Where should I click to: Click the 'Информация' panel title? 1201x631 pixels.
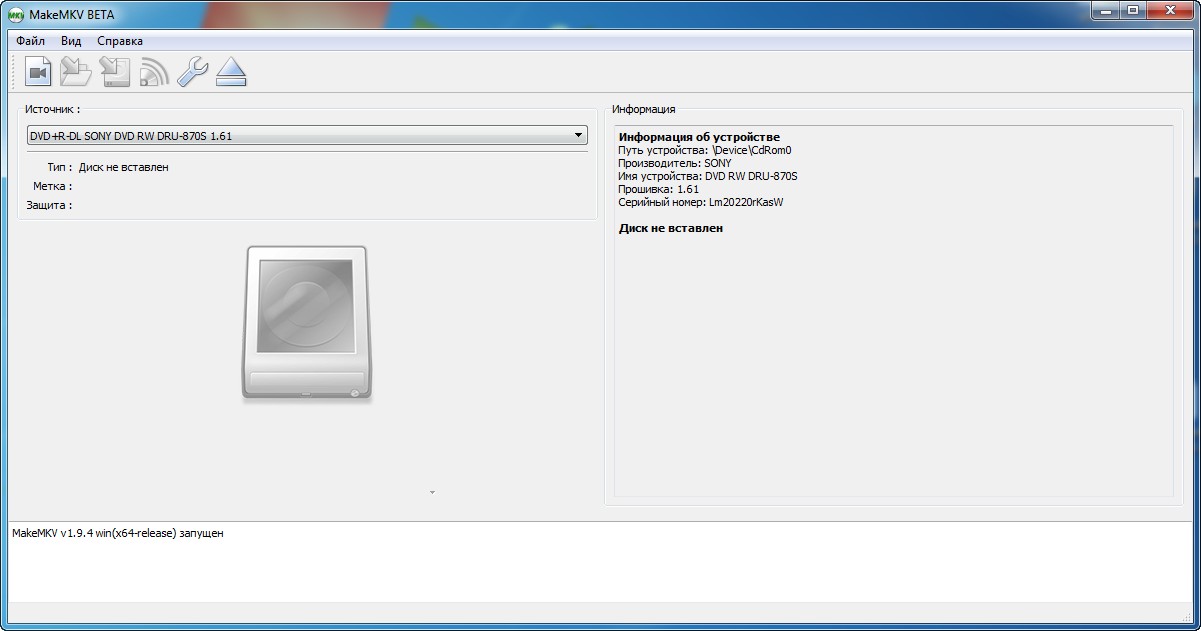pyautogui.click(x=644, y=109)
